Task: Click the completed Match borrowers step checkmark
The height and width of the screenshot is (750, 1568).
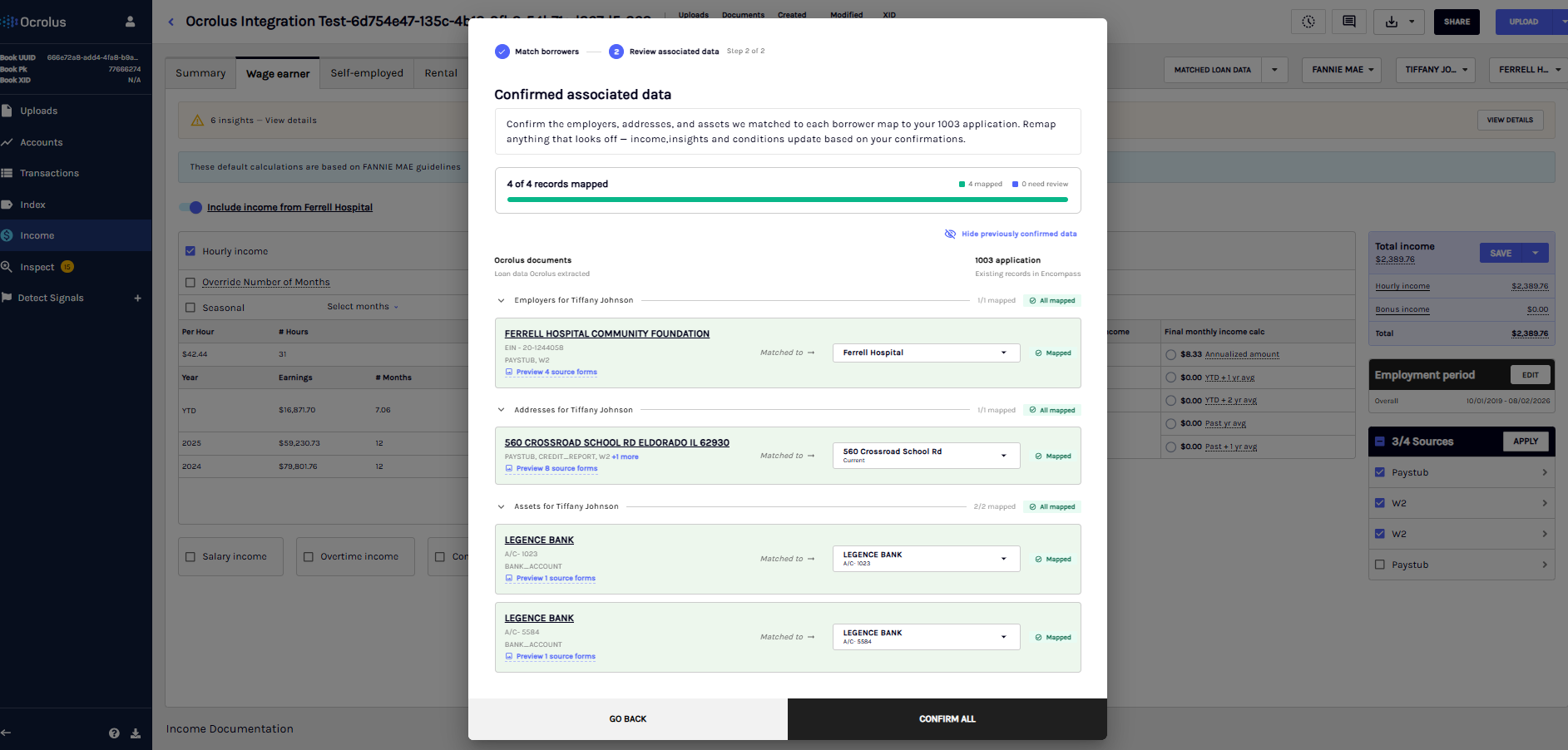Action: 502,52
